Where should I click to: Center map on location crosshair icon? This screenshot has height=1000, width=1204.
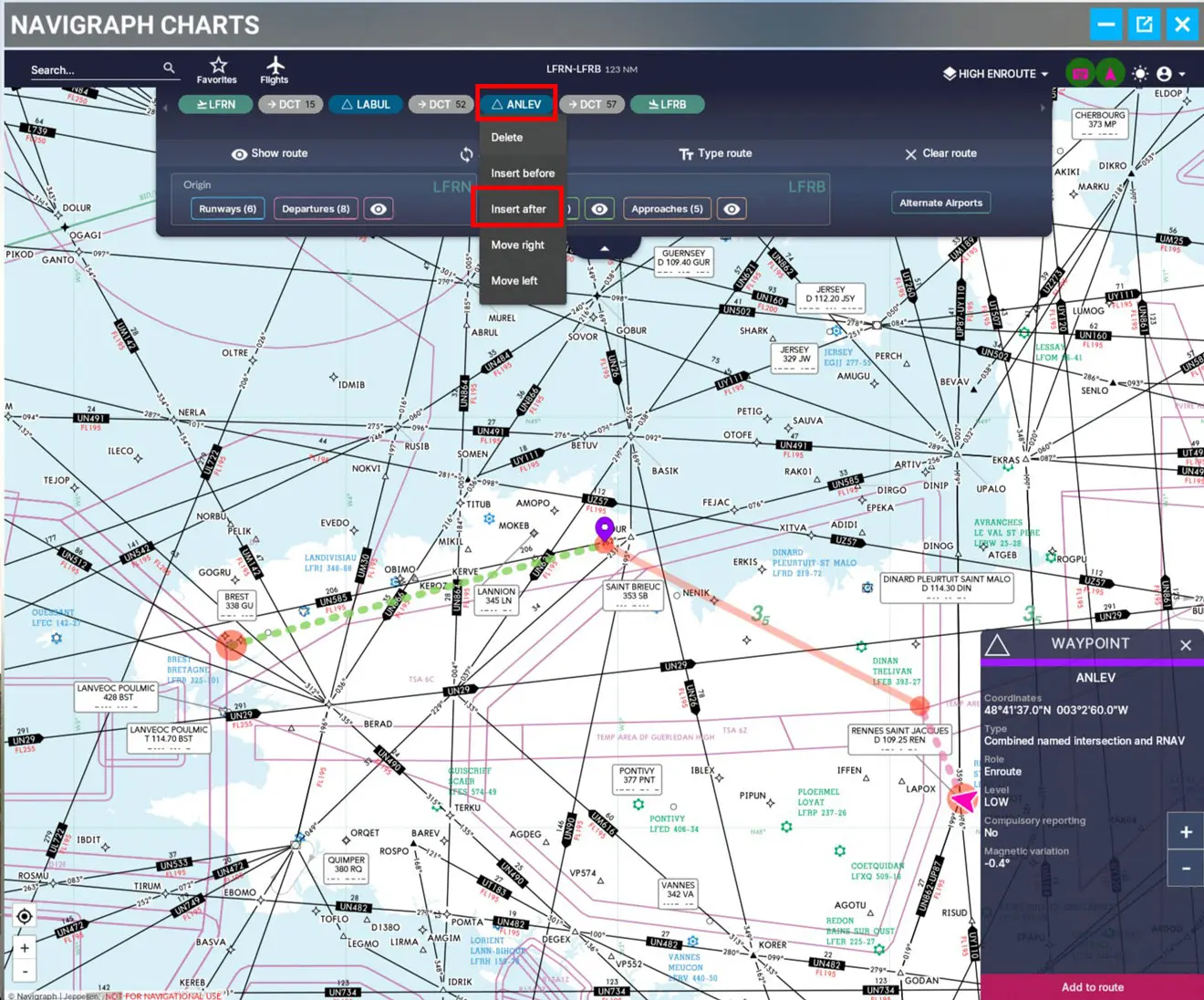(25, 916)
